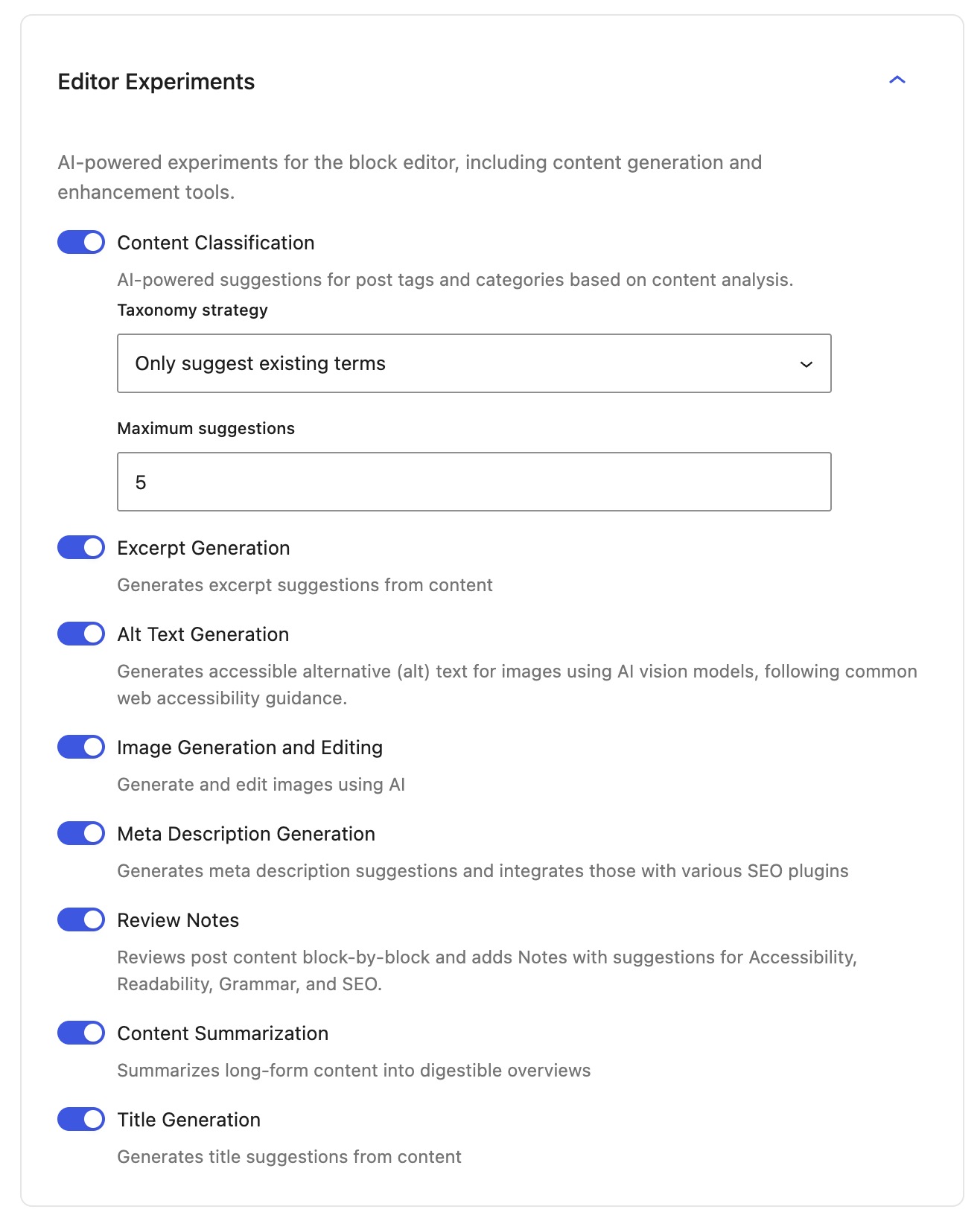
Task: Disable Image Generation and Editing
Action: (82, 747)
